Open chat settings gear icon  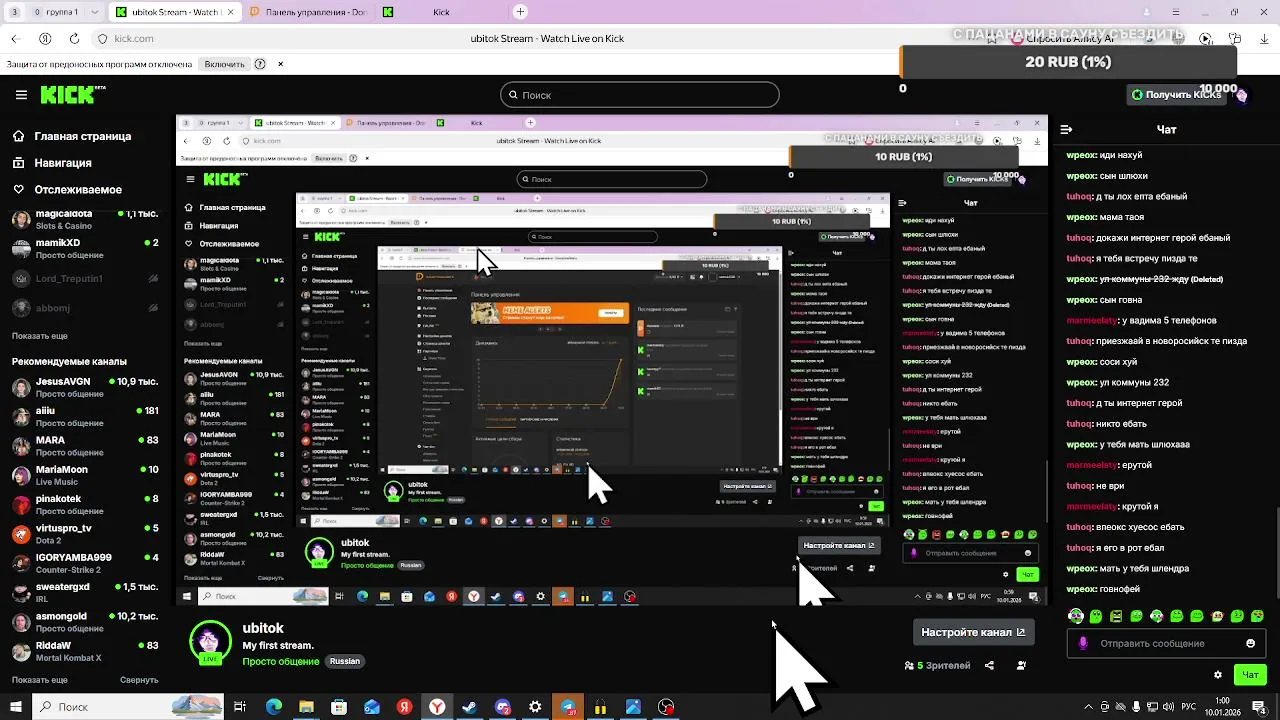(1217, 675)
